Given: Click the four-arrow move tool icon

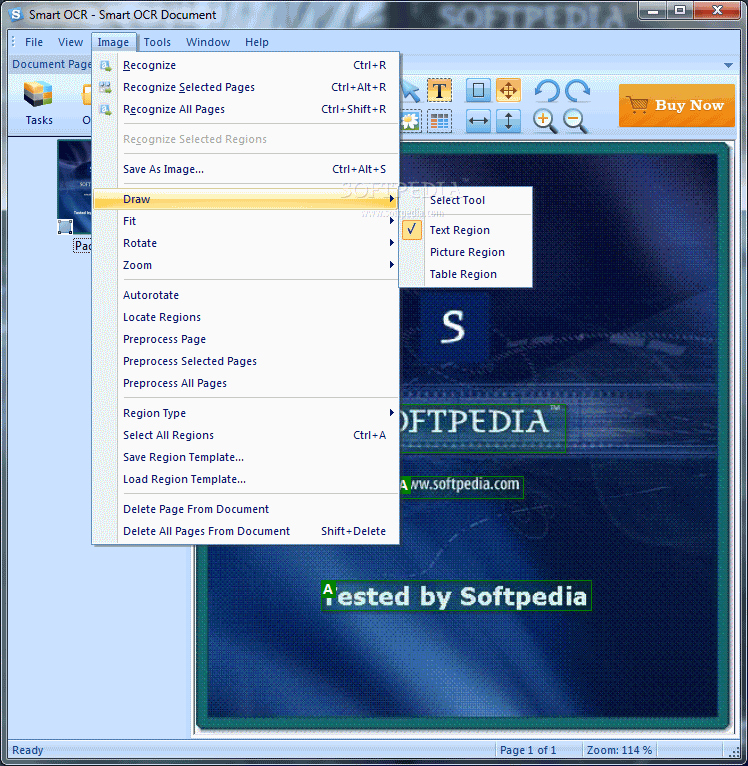Looking at the screenshot, I should pyautogui.click(x=509, y=90).
